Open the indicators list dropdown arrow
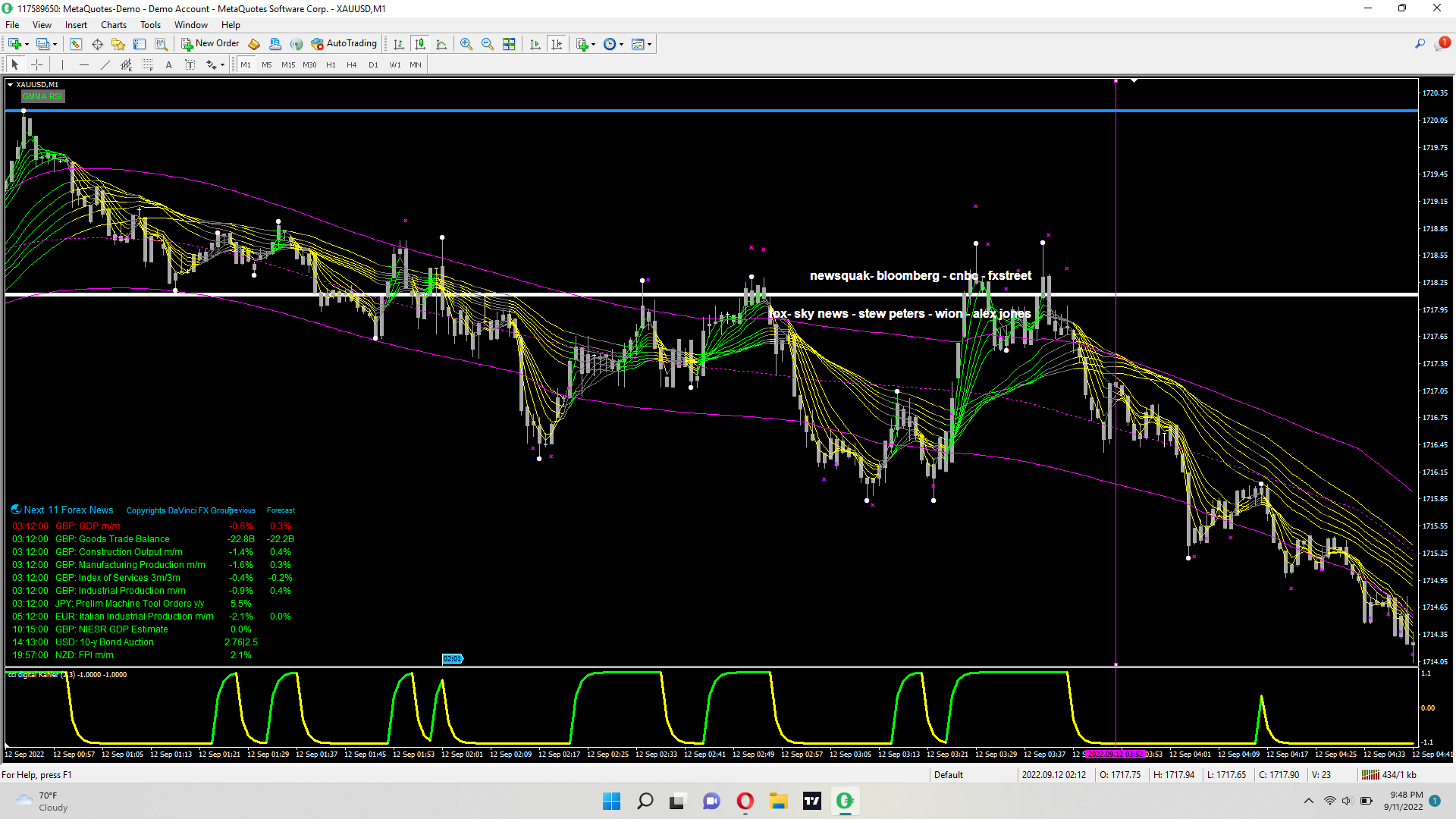This screenshot has width=1456, height=819. point(593,44)
